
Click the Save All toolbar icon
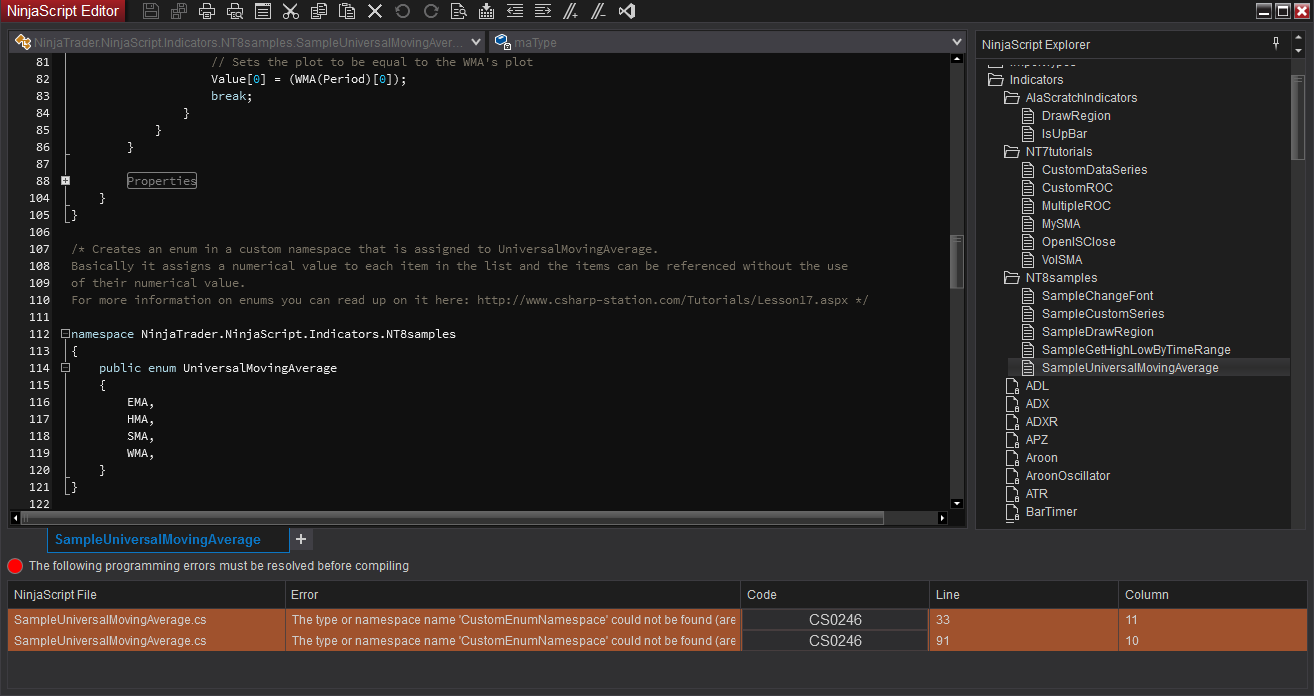[x=179, y=11]
